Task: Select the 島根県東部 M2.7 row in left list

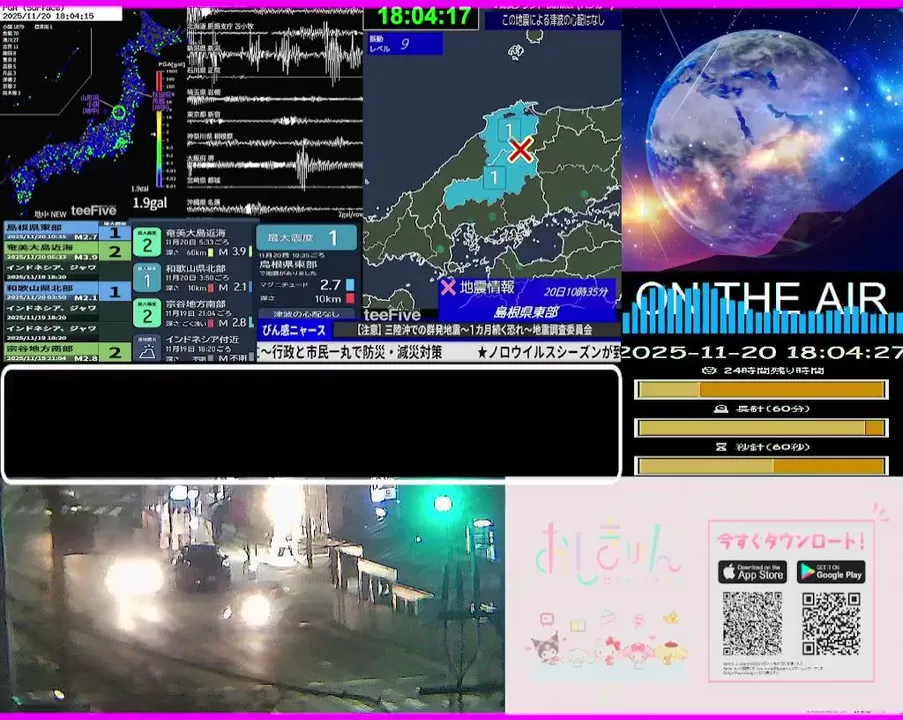Action: [x=68, y=231]
